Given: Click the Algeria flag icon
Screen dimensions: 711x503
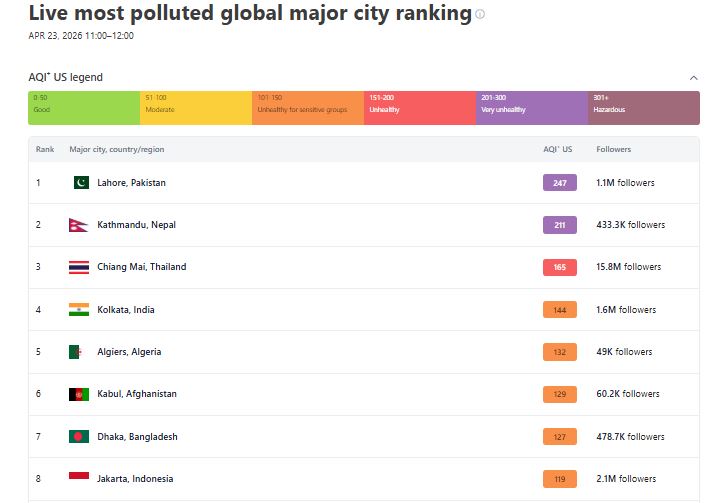Looking at the screenshot, I should tap(78, 352).
